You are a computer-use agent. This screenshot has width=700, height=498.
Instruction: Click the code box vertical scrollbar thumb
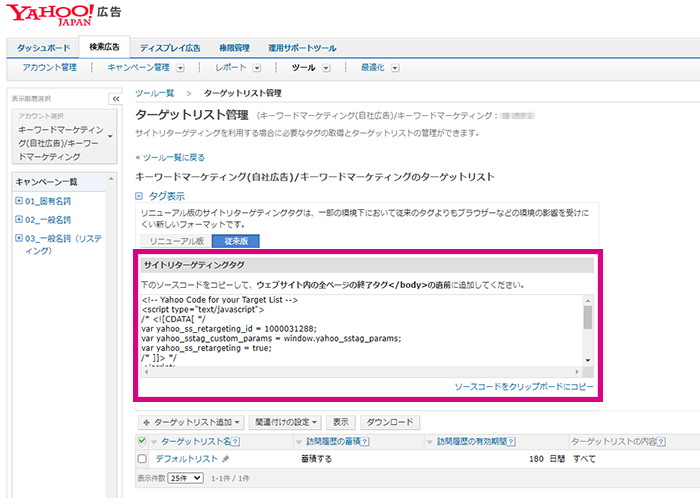coord(588,317)
